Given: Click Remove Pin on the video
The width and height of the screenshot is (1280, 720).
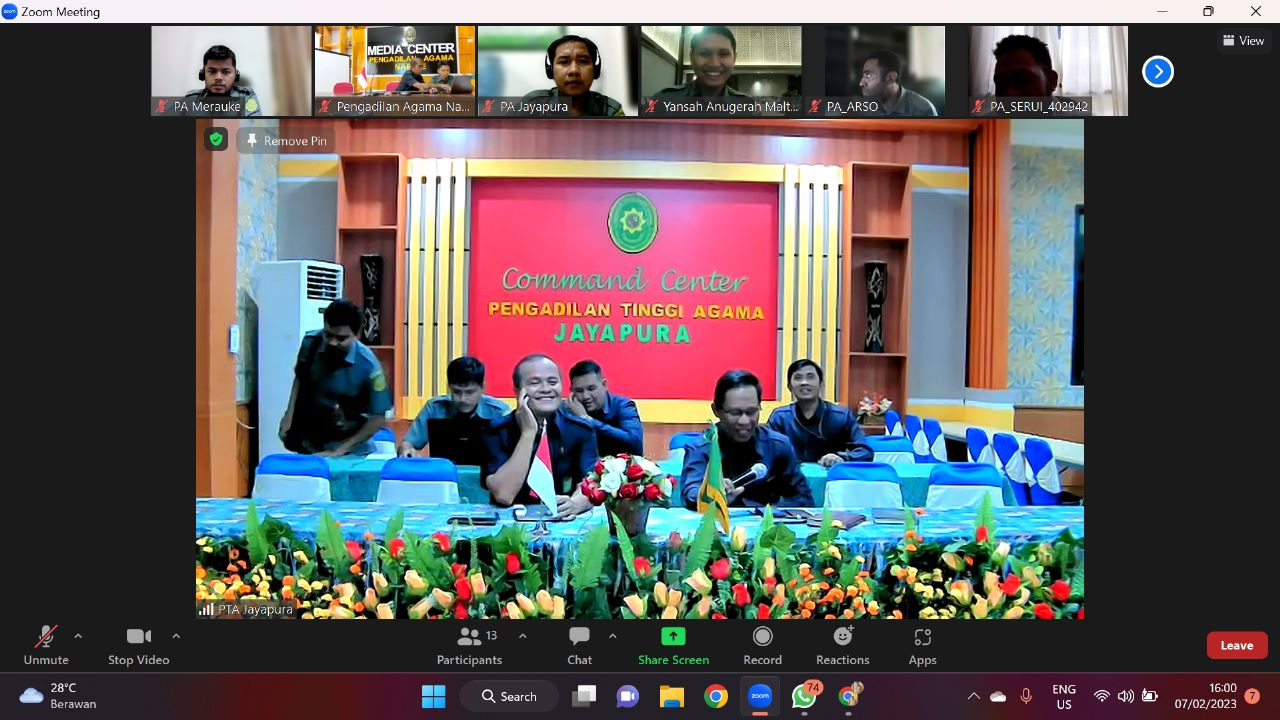Looking at the screenshot, I should 286,141.
